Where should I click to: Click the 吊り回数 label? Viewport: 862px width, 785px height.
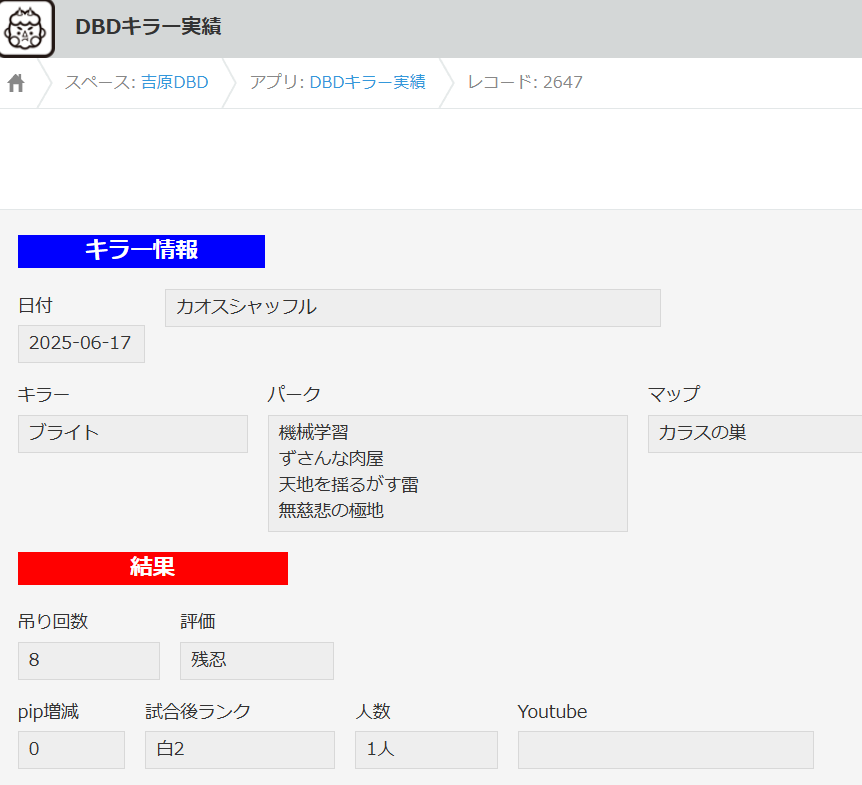point(53,621)
